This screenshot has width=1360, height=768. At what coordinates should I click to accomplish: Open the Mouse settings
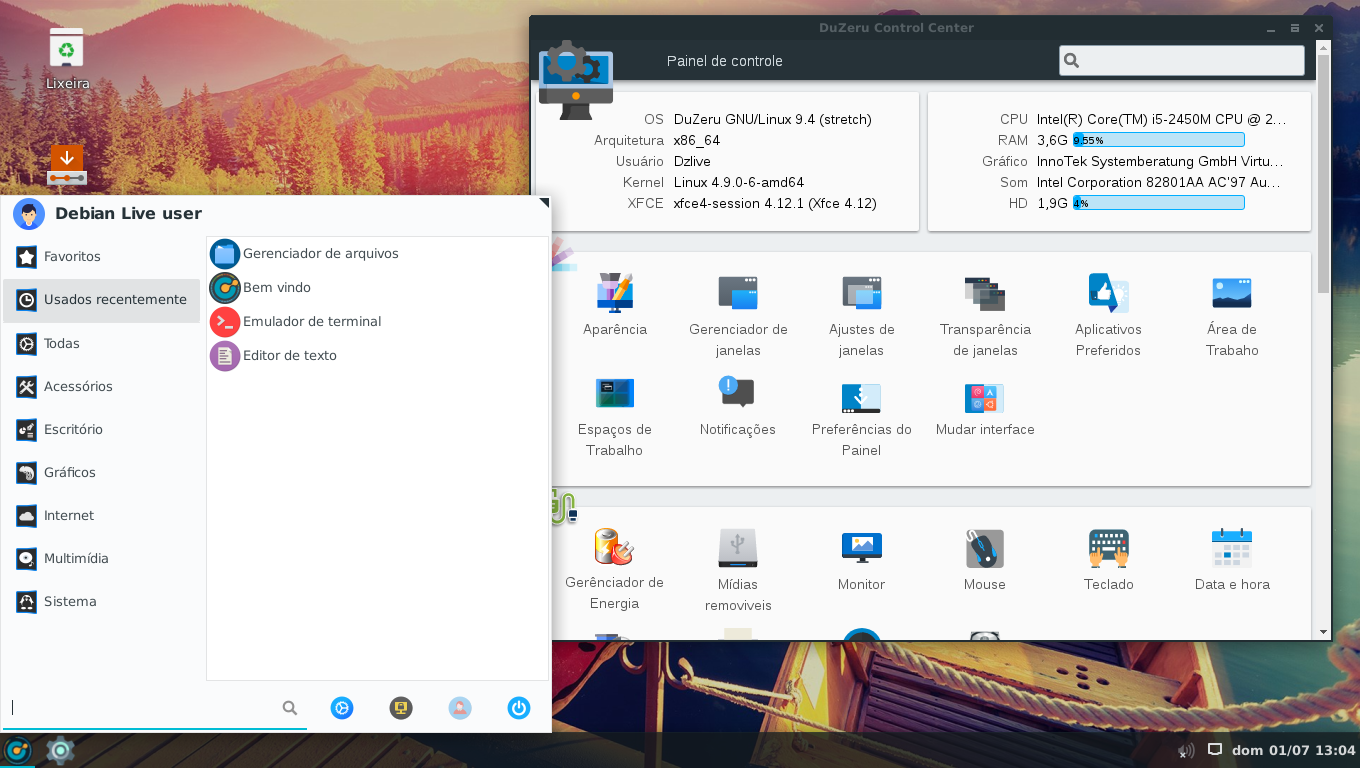pyautogui.click(x=985, y=548)
